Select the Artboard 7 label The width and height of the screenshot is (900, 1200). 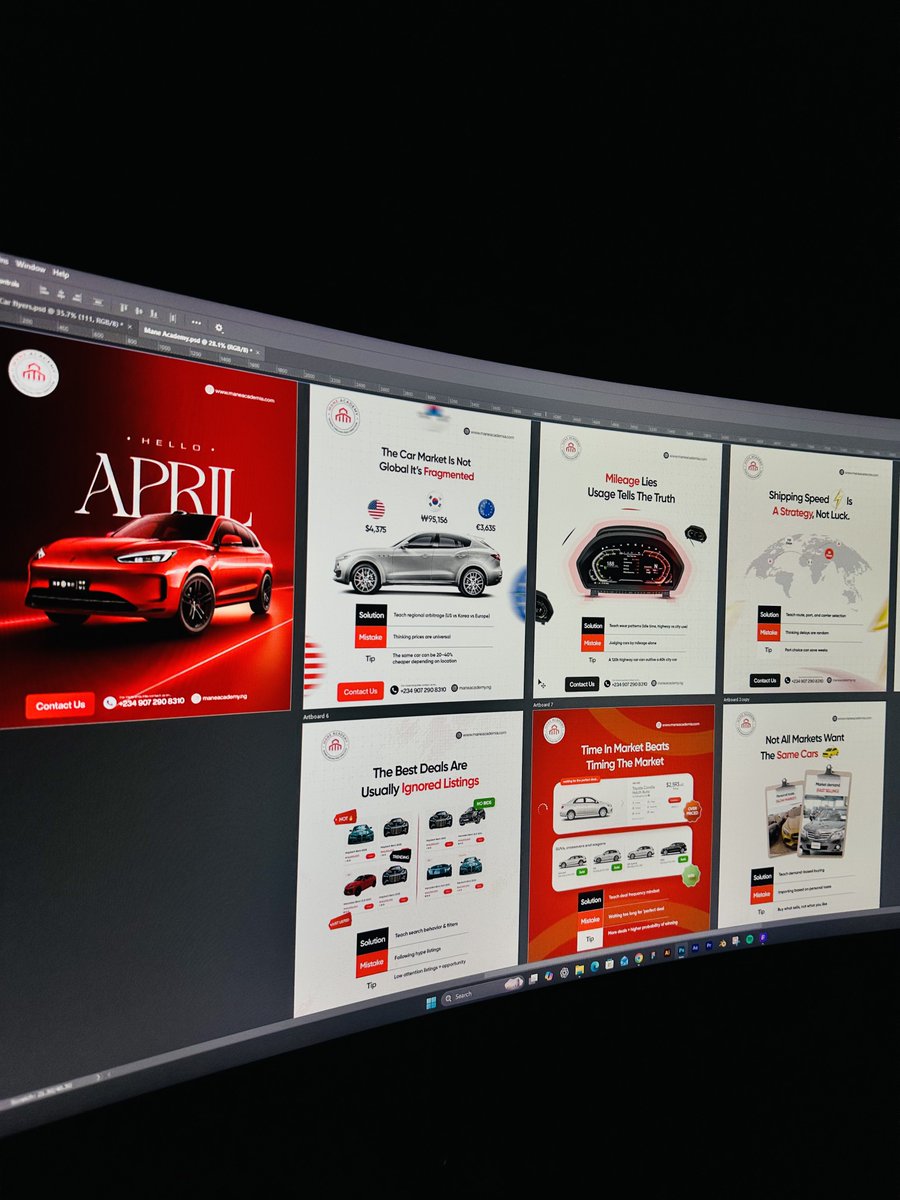tap(545, 704)
